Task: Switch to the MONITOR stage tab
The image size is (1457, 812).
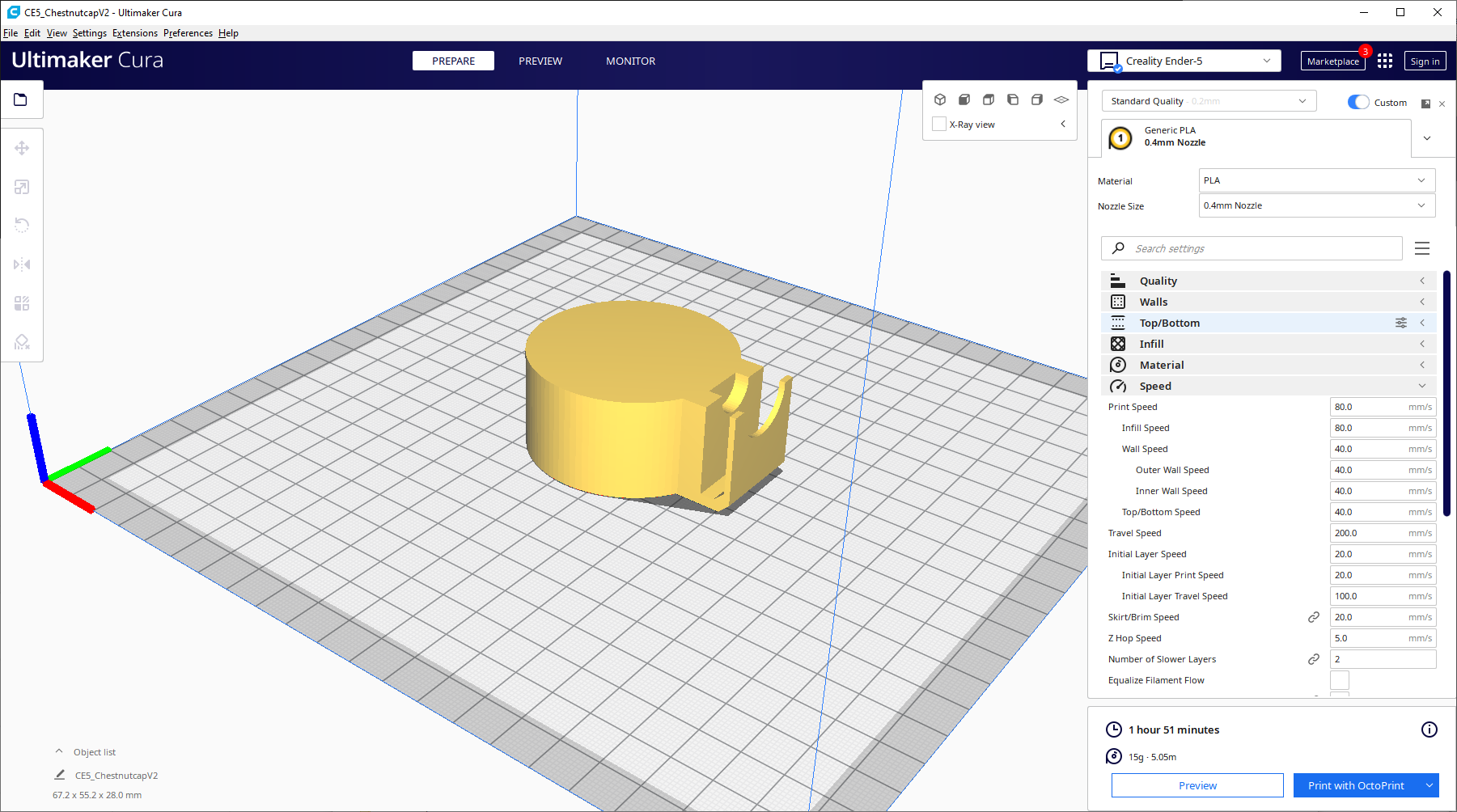Action: (631, 61)
